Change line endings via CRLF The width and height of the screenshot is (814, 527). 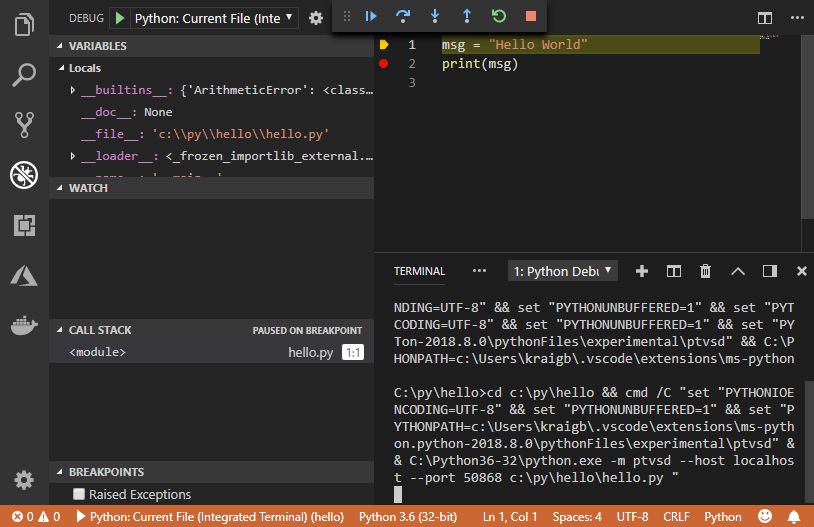[x=676, y=517]
